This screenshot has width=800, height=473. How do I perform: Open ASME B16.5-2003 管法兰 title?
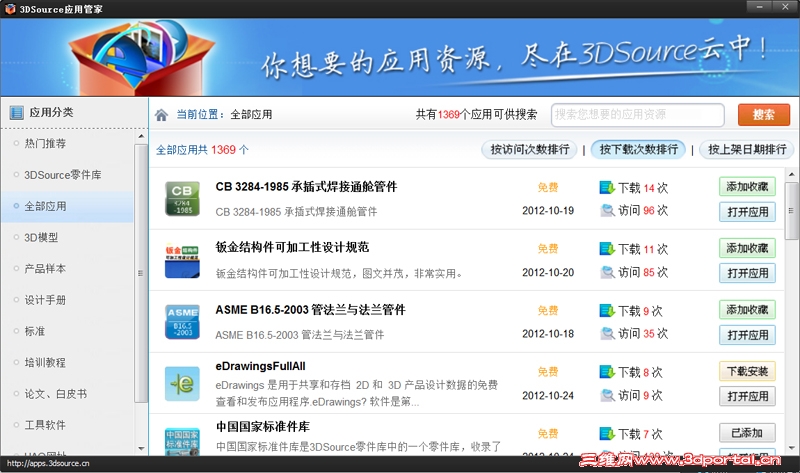pyautogui.click(x=310, y=310)
